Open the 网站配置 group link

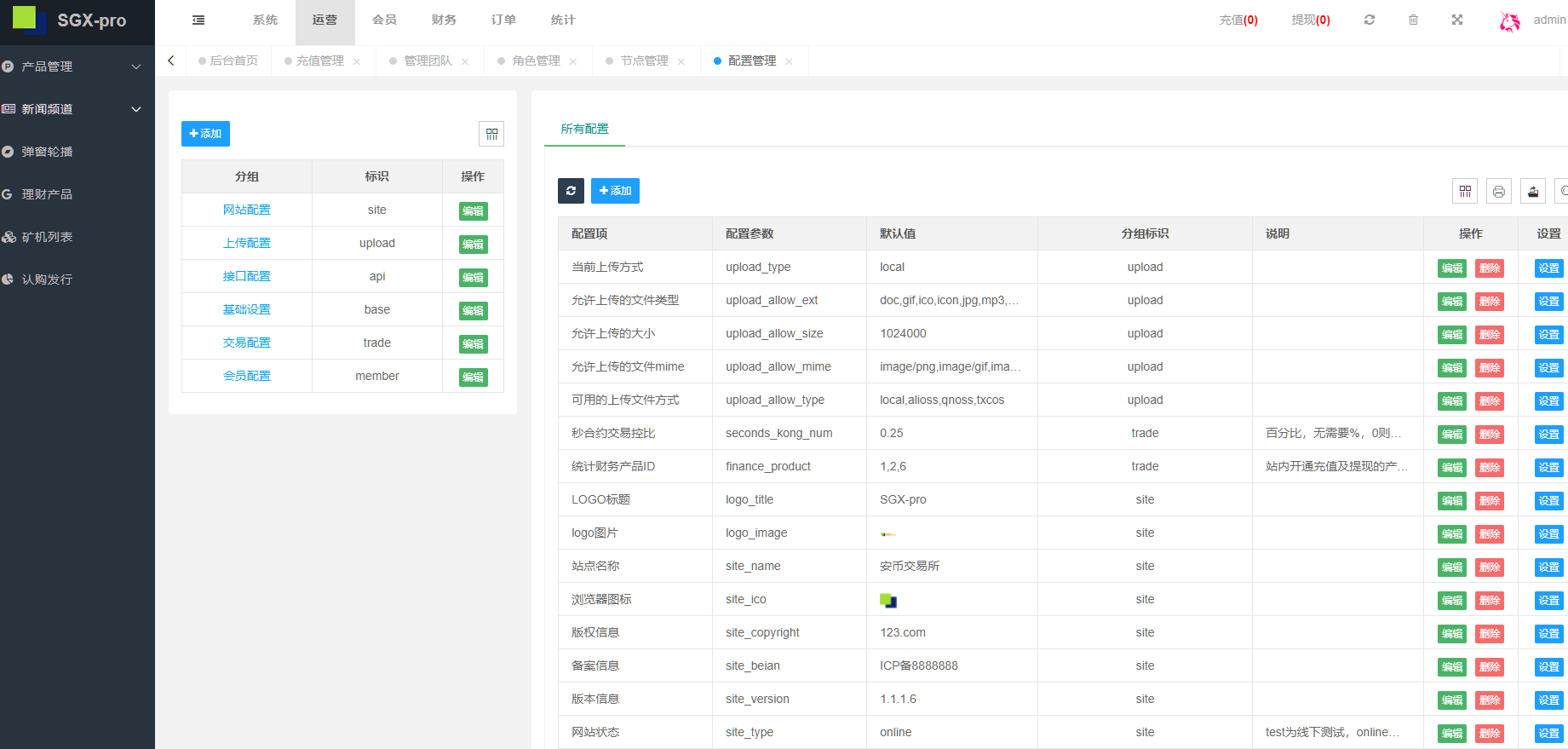[x=246, y=210]
